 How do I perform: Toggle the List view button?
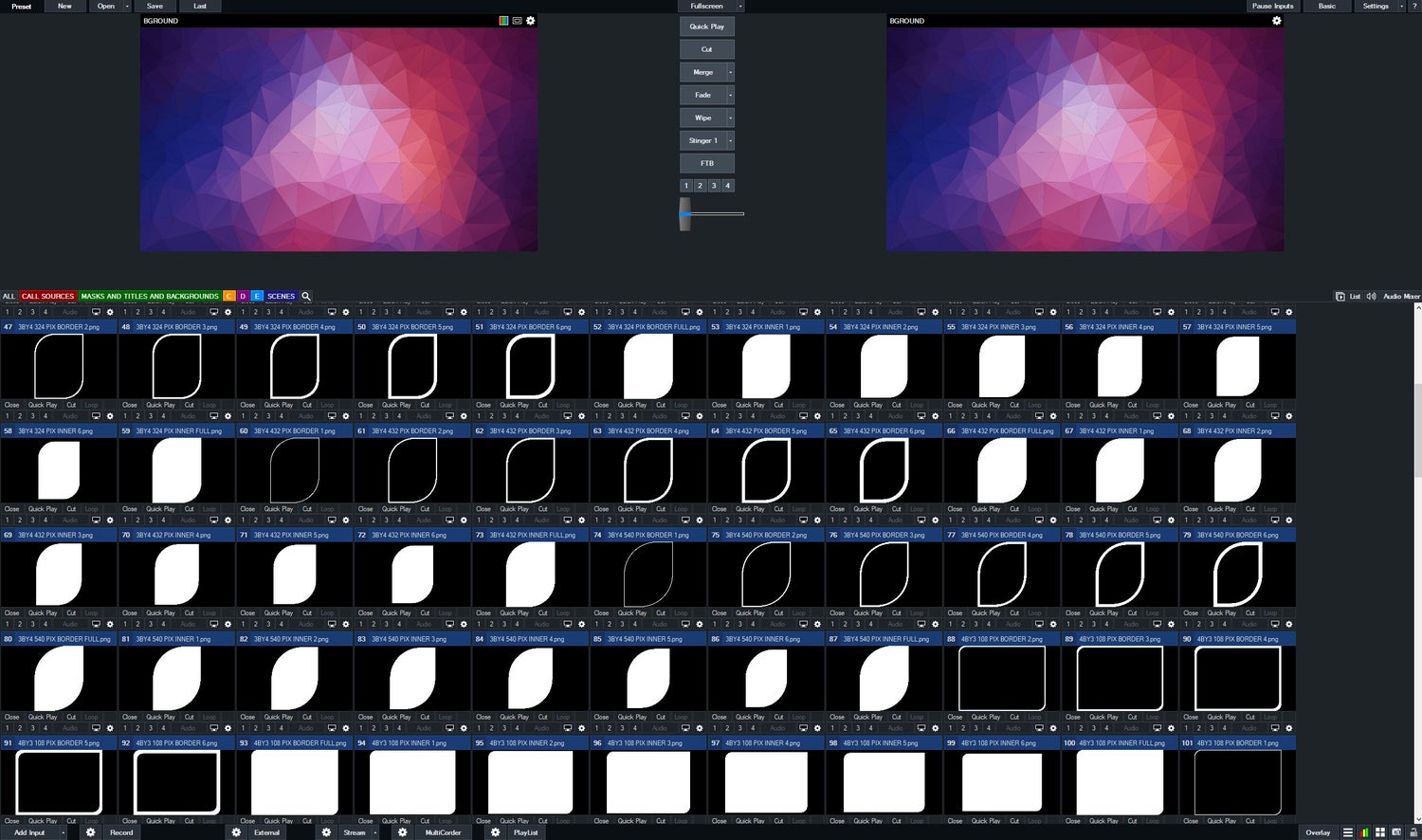pos(1347,297)
